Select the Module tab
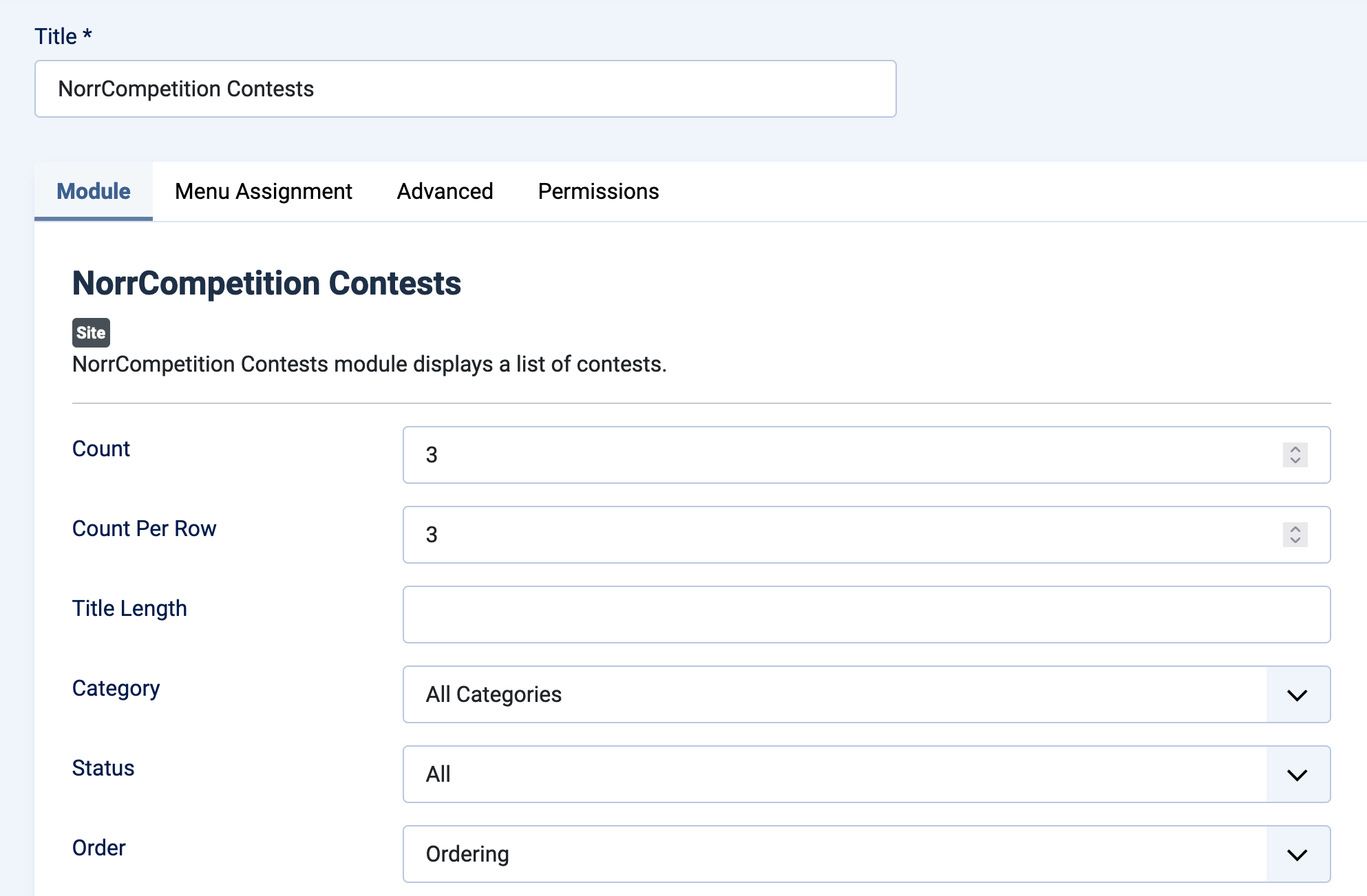Screen dimensions: 1367x896 [x=93, y=191]
